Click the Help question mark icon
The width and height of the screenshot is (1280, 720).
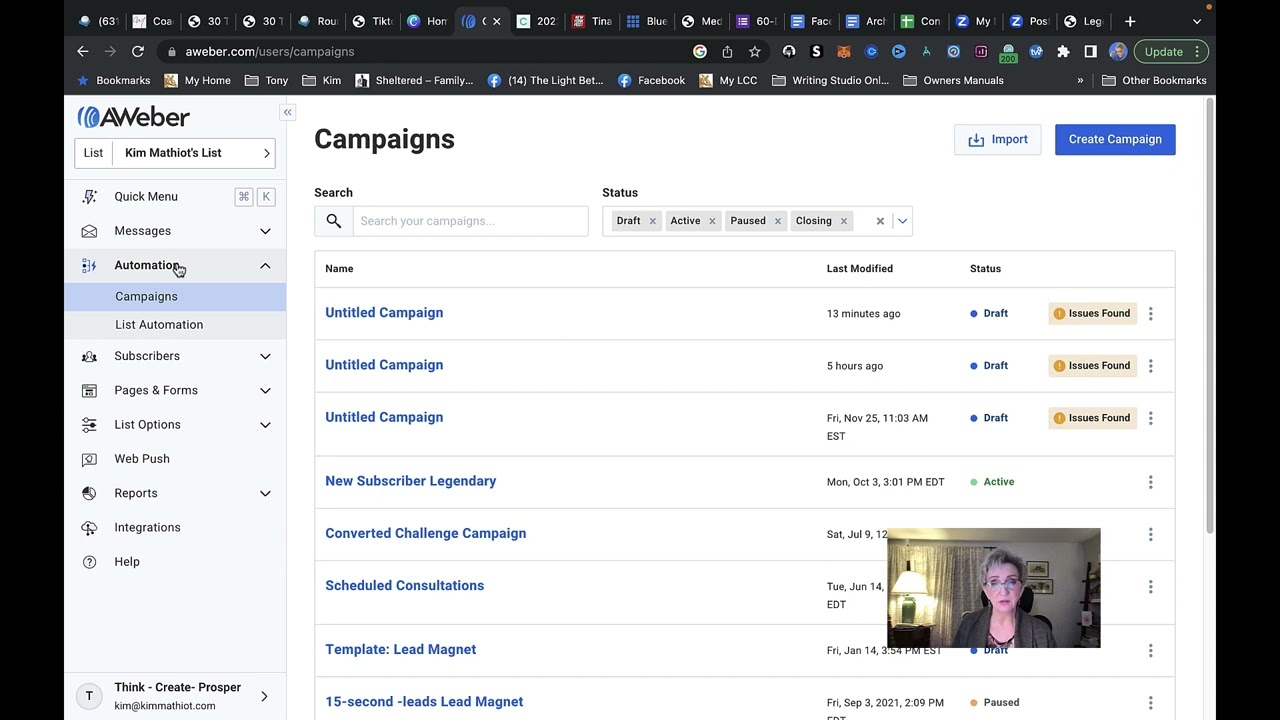click(x=89, y=562)
